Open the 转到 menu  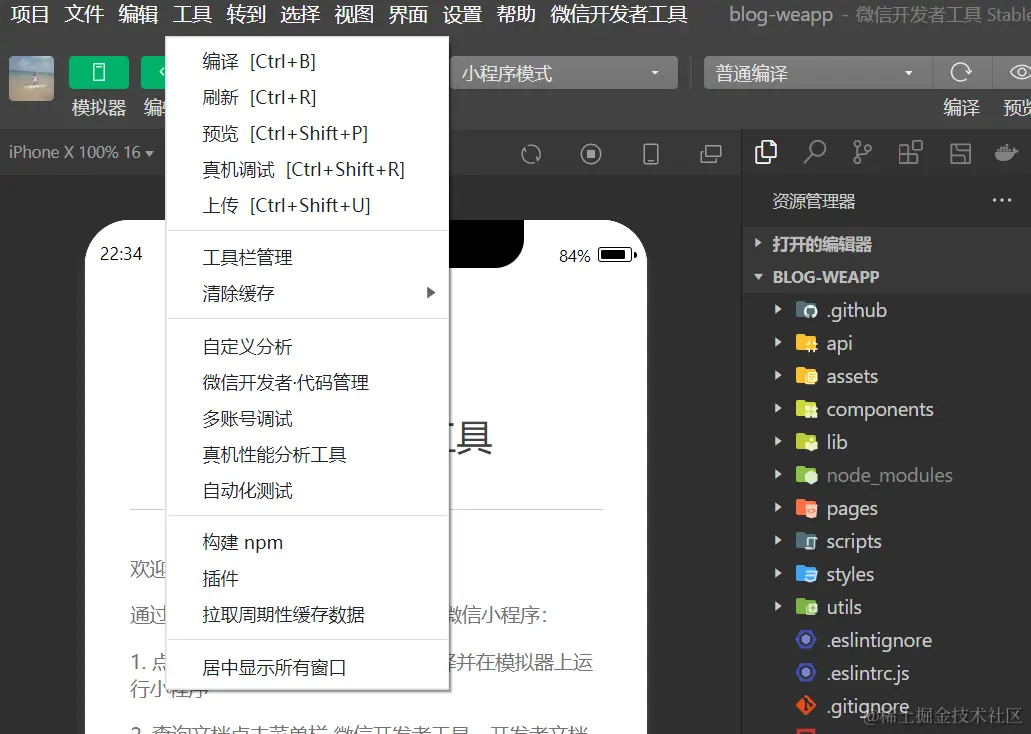[246, 14]
